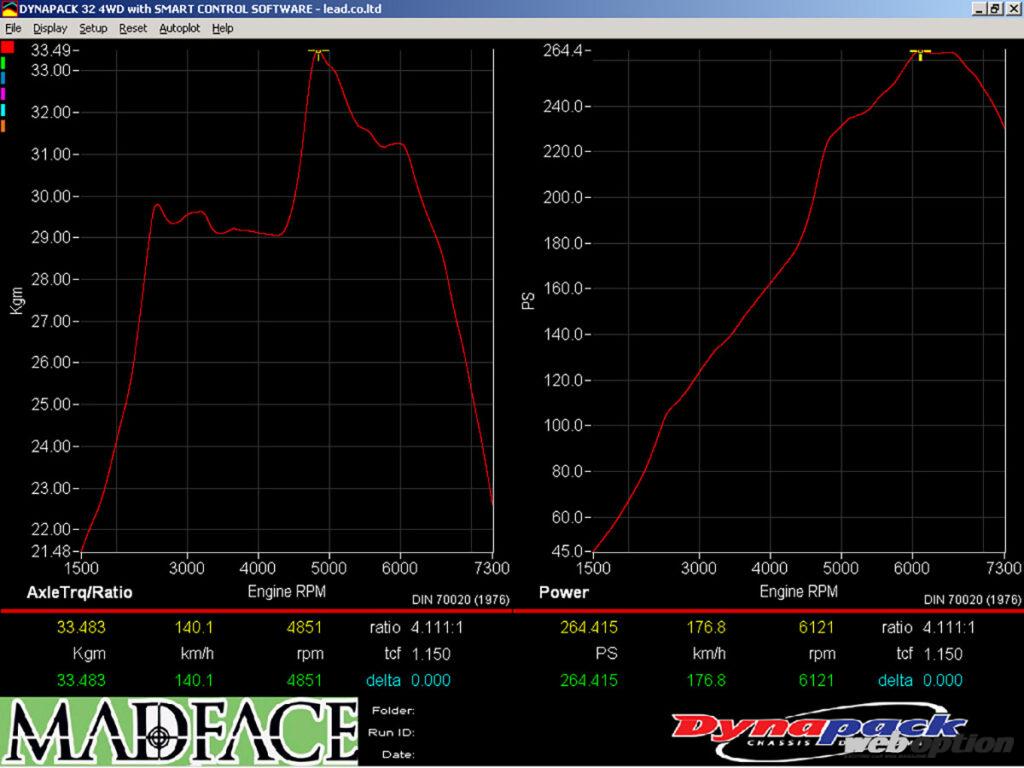Click the yellow peak marker on torque graph
Image resolution: width=1024 pixels, height=768 pixels.
tap(318, 50)
